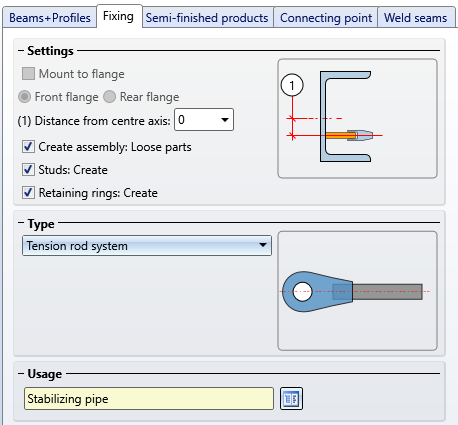Open the Connecting point tab
The image size is (458, 425).
(326, 18)
